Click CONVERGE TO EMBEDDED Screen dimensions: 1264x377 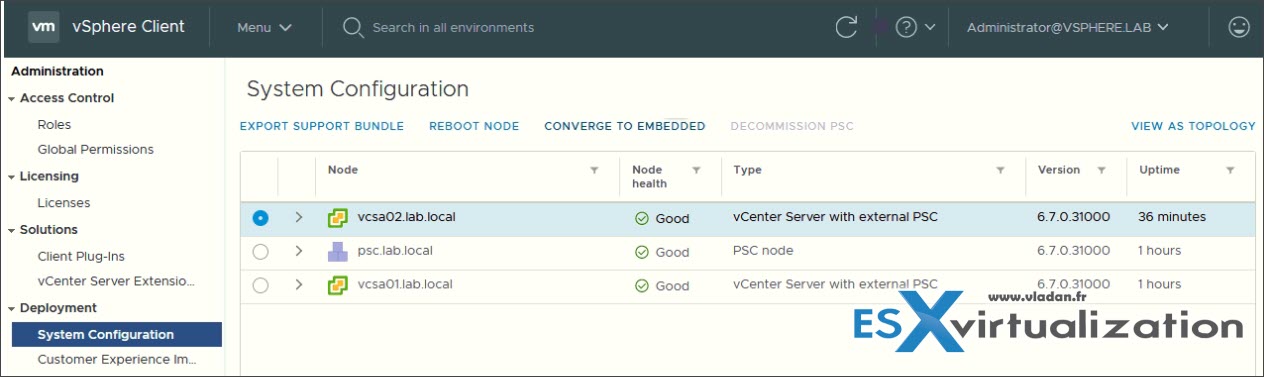point(625,126)
